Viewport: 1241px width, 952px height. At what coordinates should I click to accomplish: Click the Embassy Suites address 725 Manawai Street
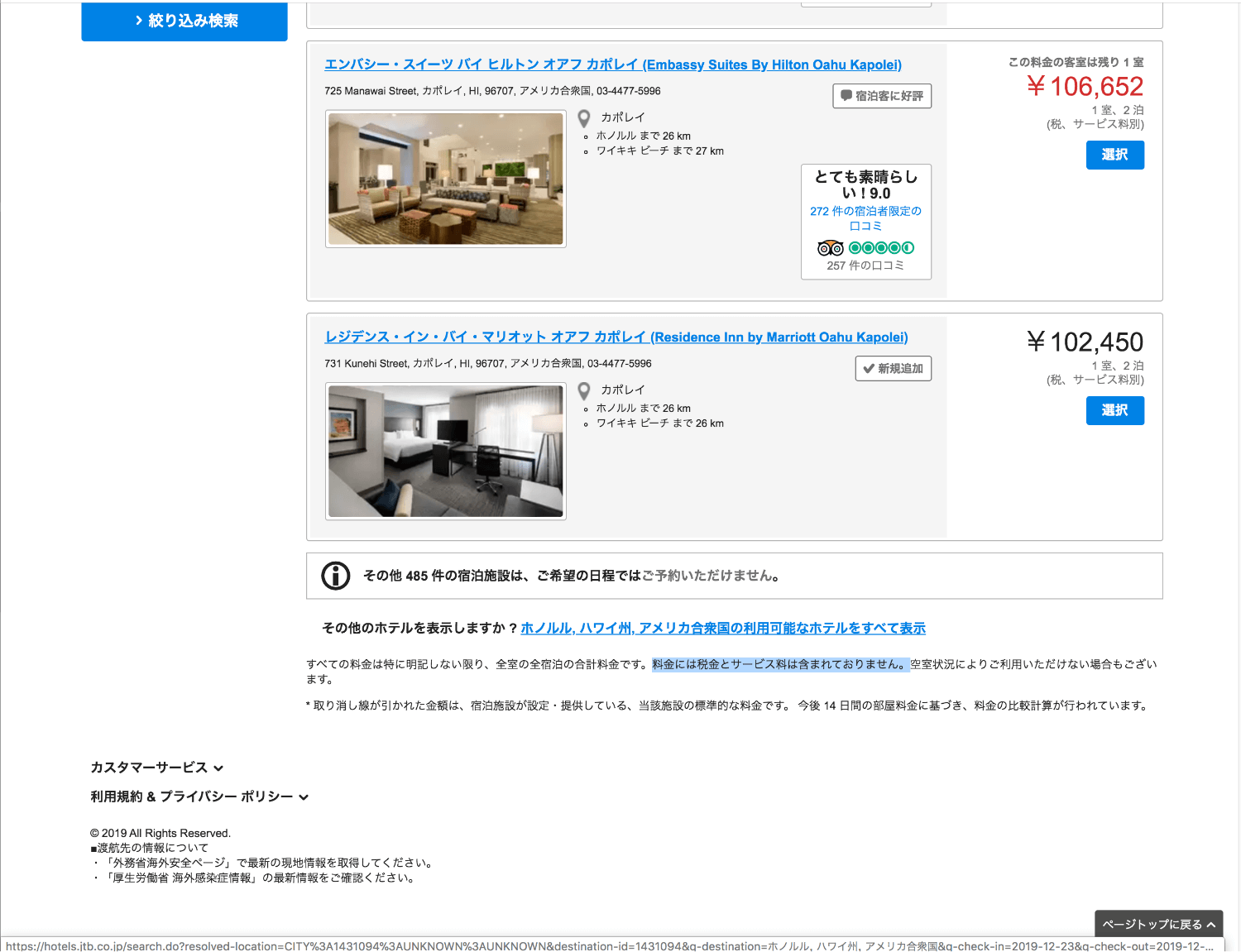492,91
